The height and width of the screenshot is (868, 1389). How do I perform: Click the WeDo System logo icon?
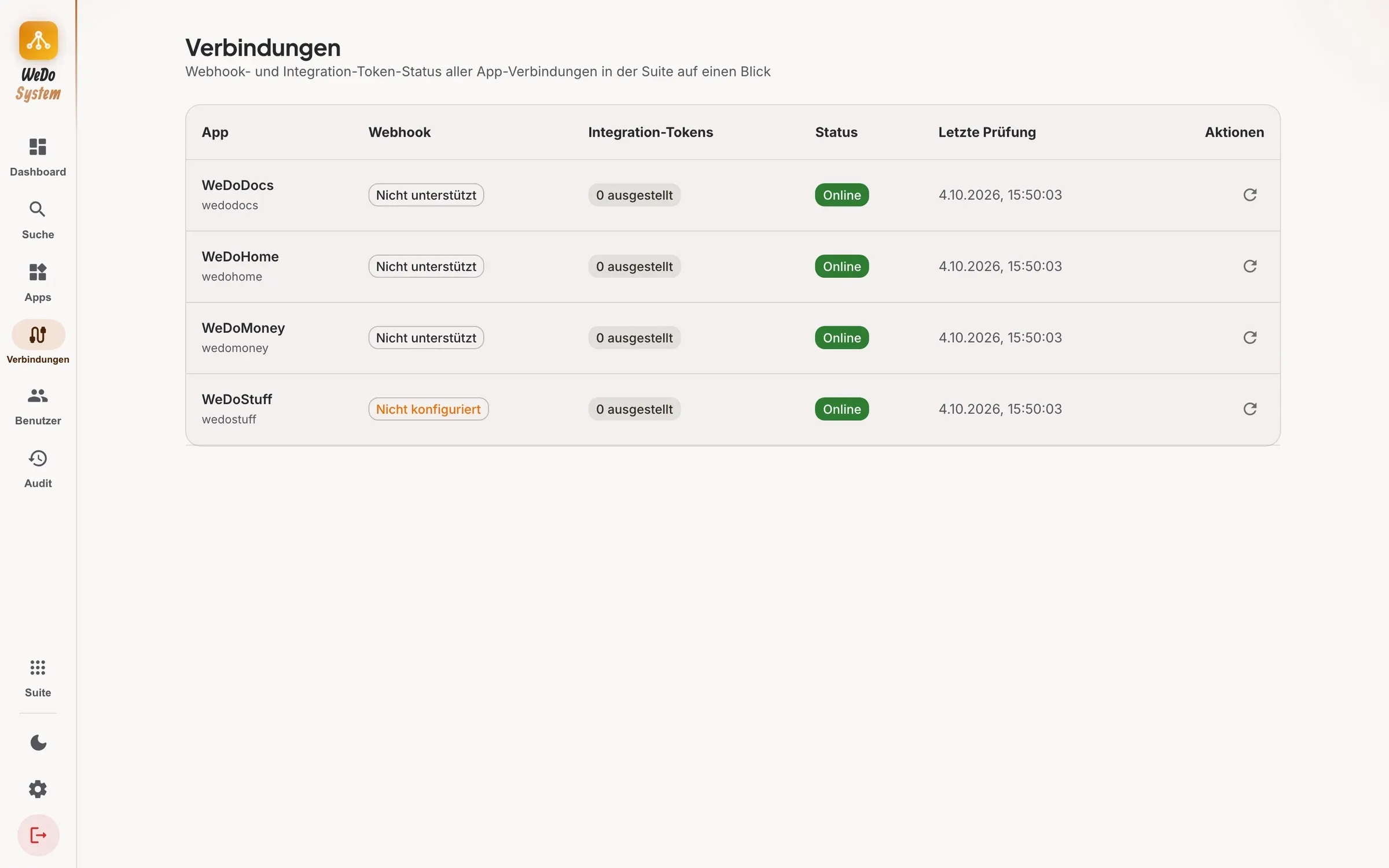point(38,41)
